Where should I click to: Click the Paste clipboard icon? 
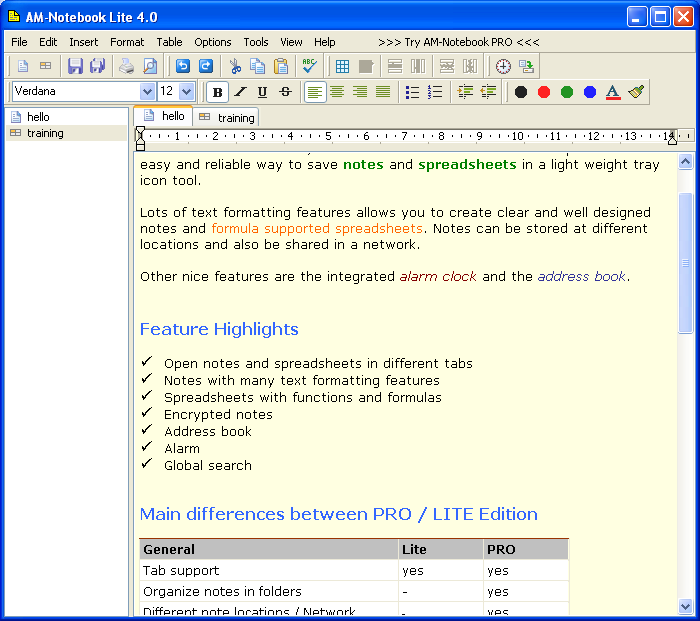point(282,66)
